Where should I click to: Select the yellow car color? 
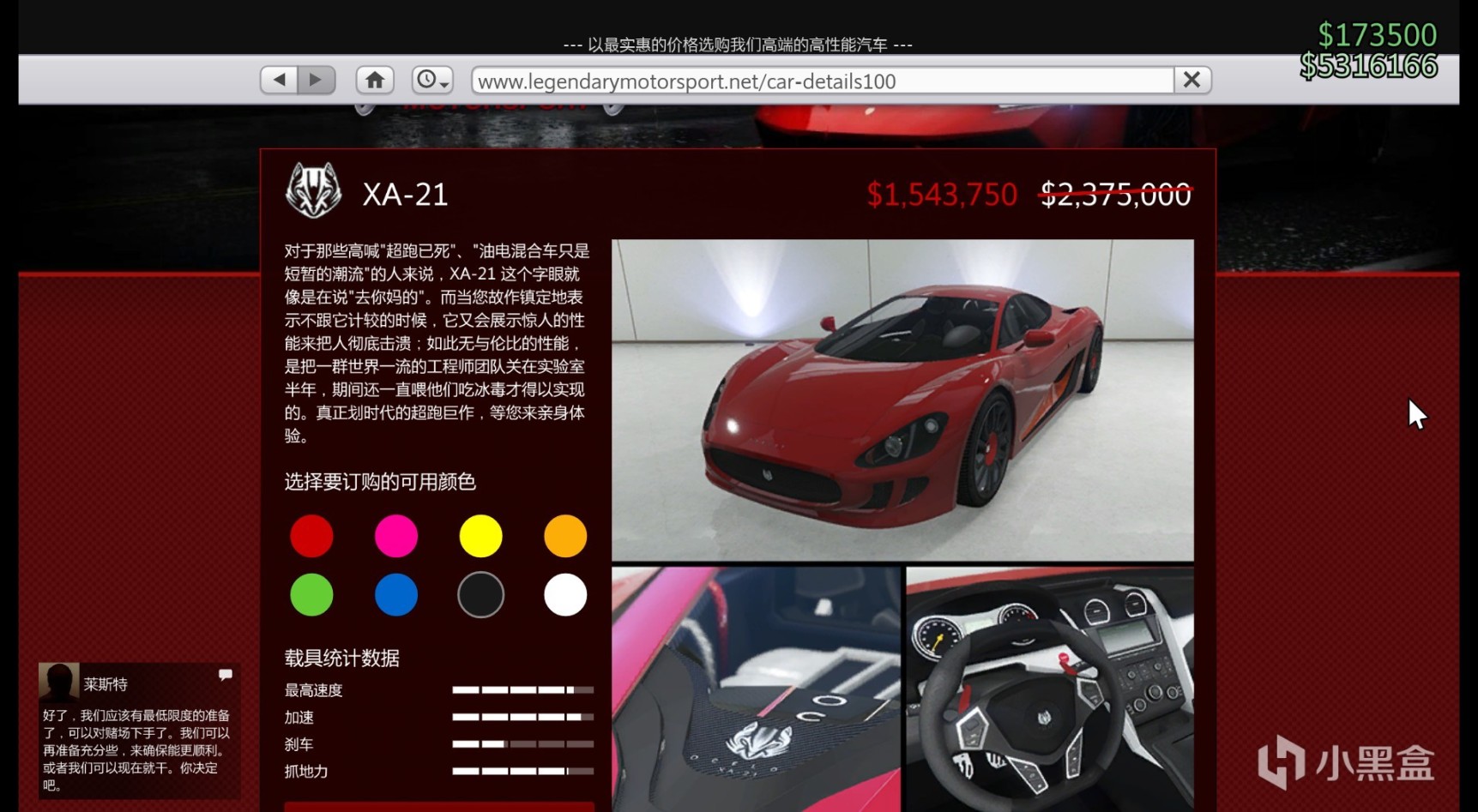coord(480,536)
